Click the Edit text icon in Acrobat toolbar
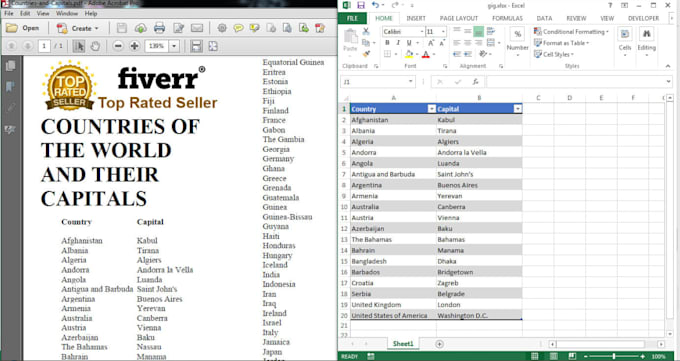The width and height of the screenshot is (680, 361). point(178,28)
